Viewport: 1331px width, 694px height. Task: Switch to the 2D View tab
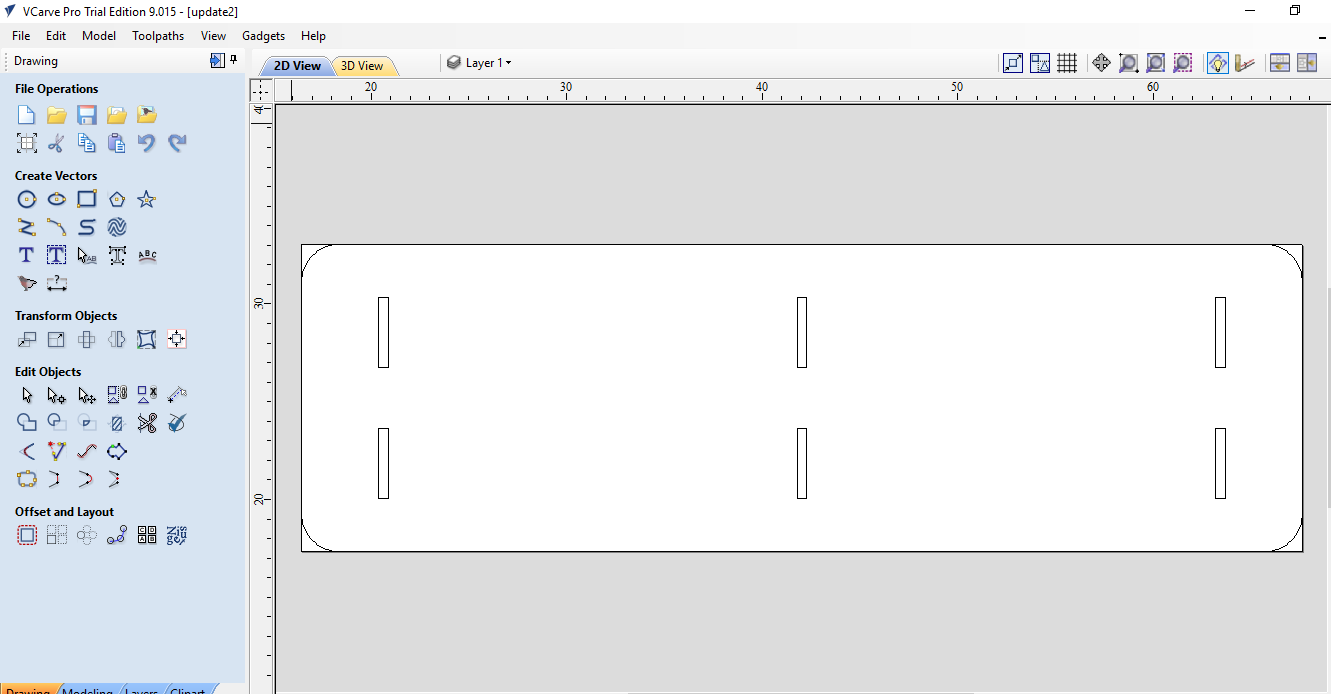(297, 66)
